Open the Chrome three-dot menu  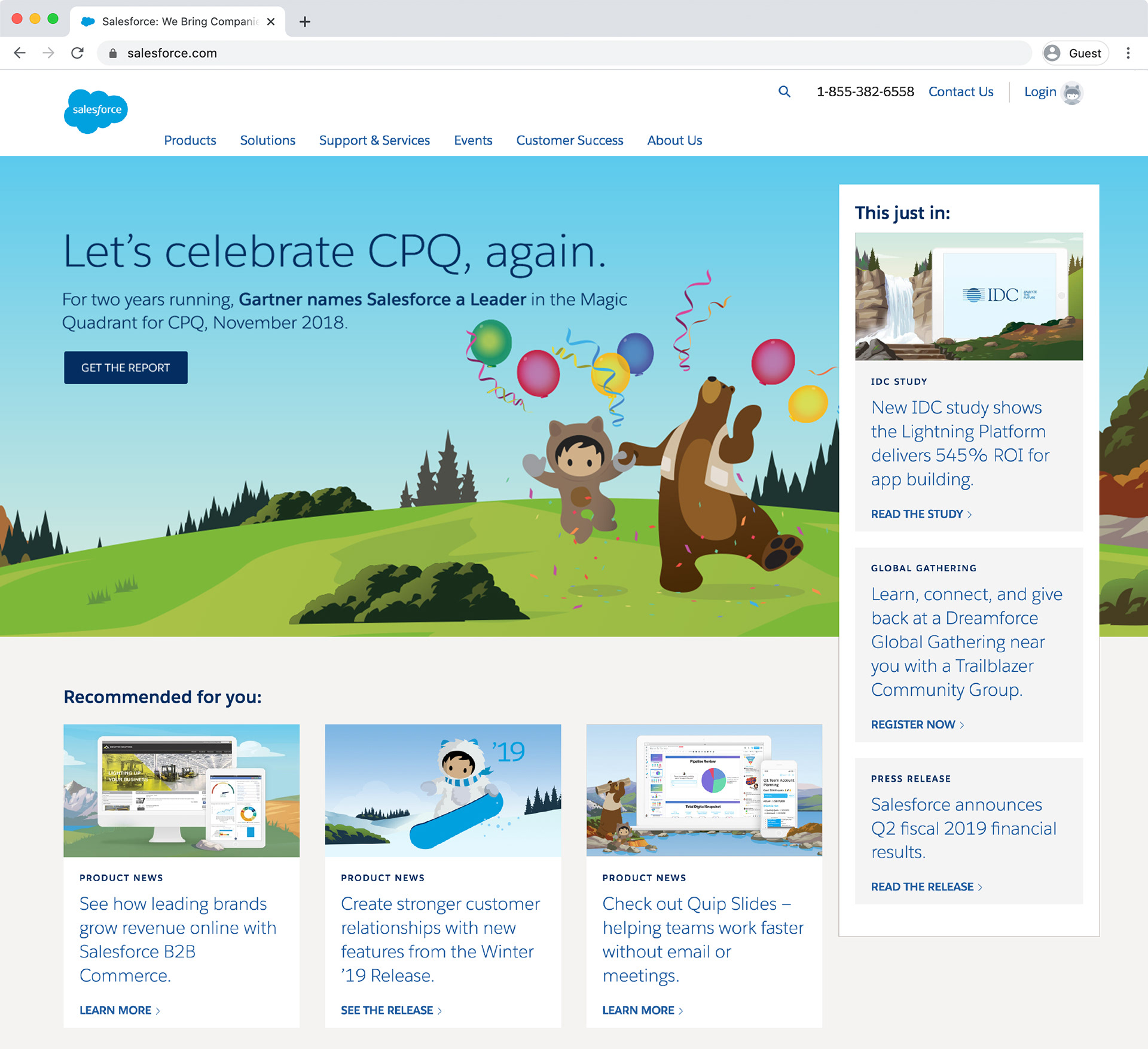(1128, 53)
